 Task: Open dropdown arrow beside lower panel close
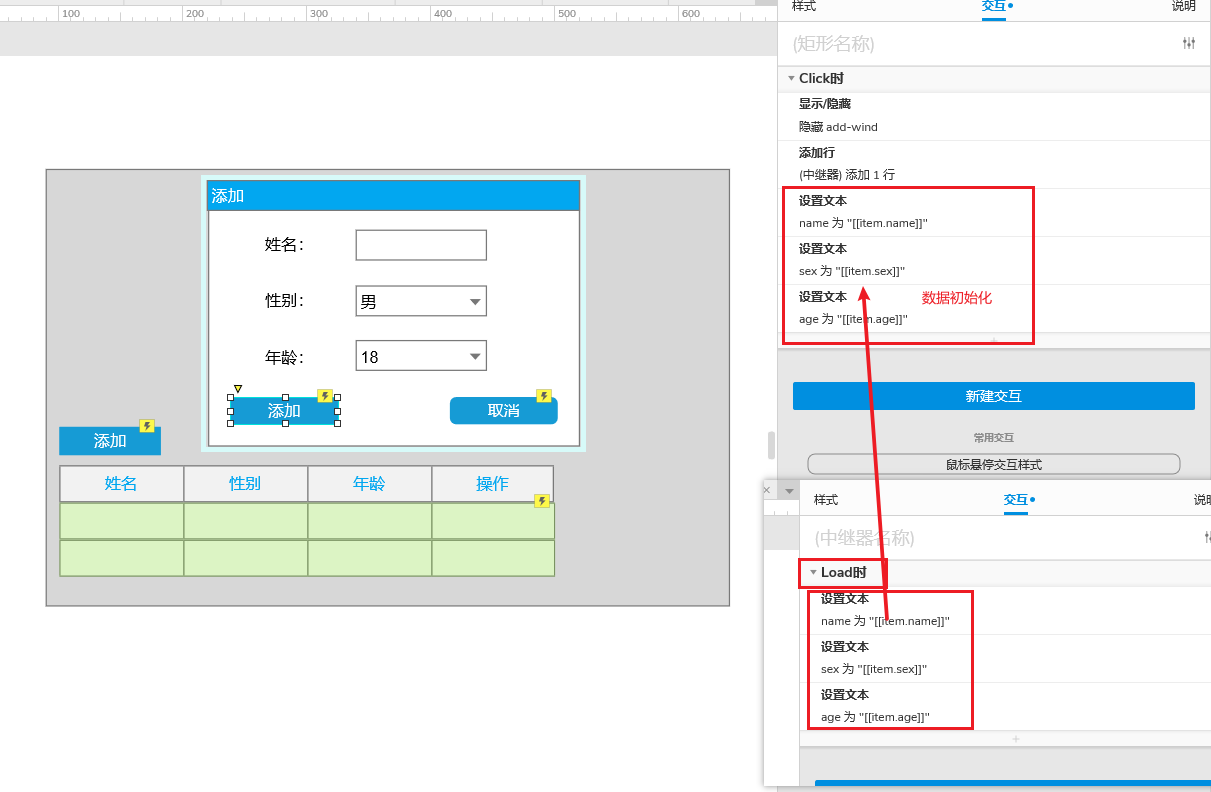(789, 491)
